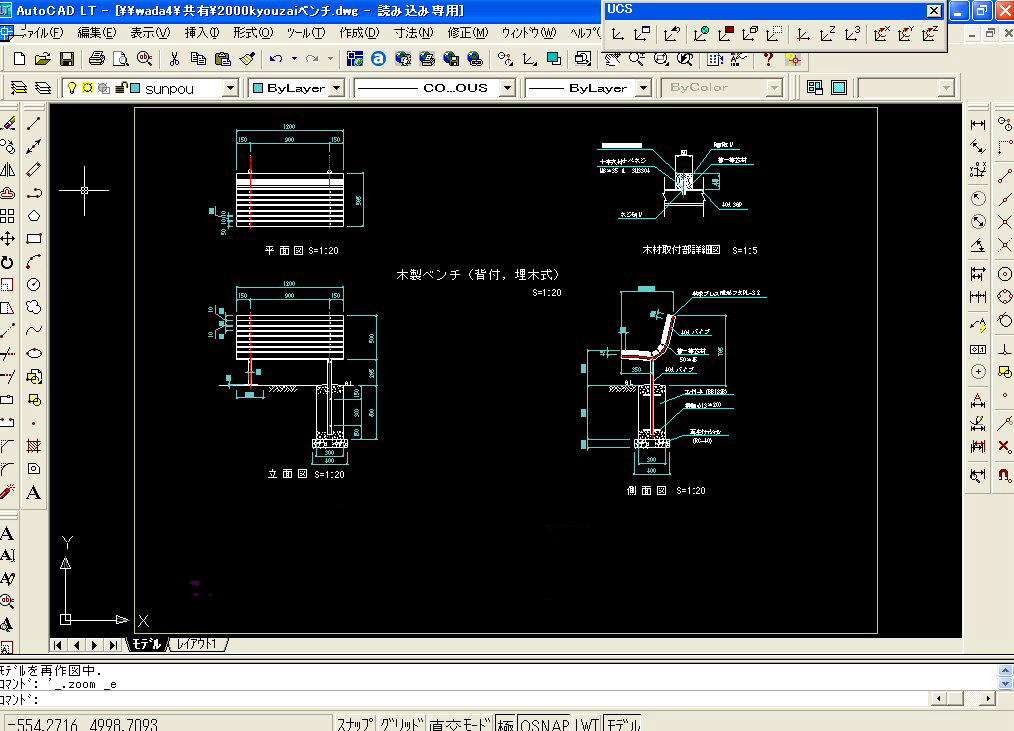Toggle モデル space button in status bar
Screen dimensions: 1014x731
coord(622,724)
